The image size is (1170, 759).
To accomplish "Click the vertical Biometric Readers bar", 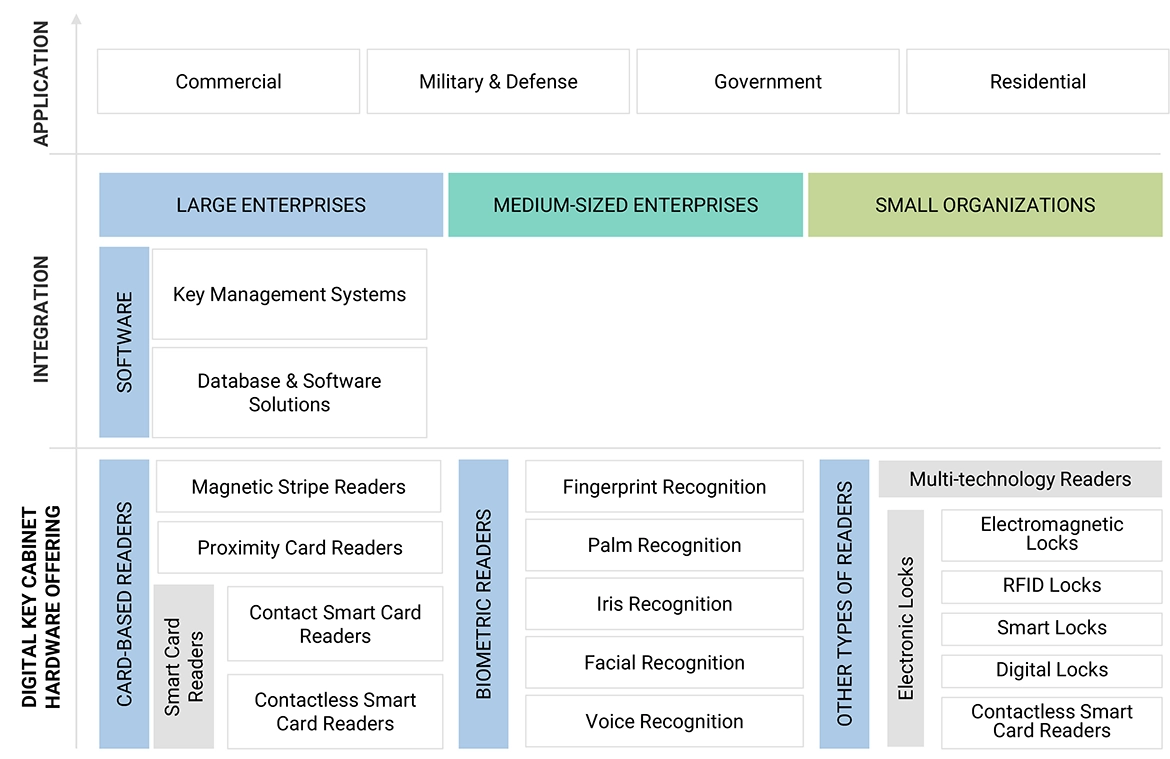I will coord(483,604).
